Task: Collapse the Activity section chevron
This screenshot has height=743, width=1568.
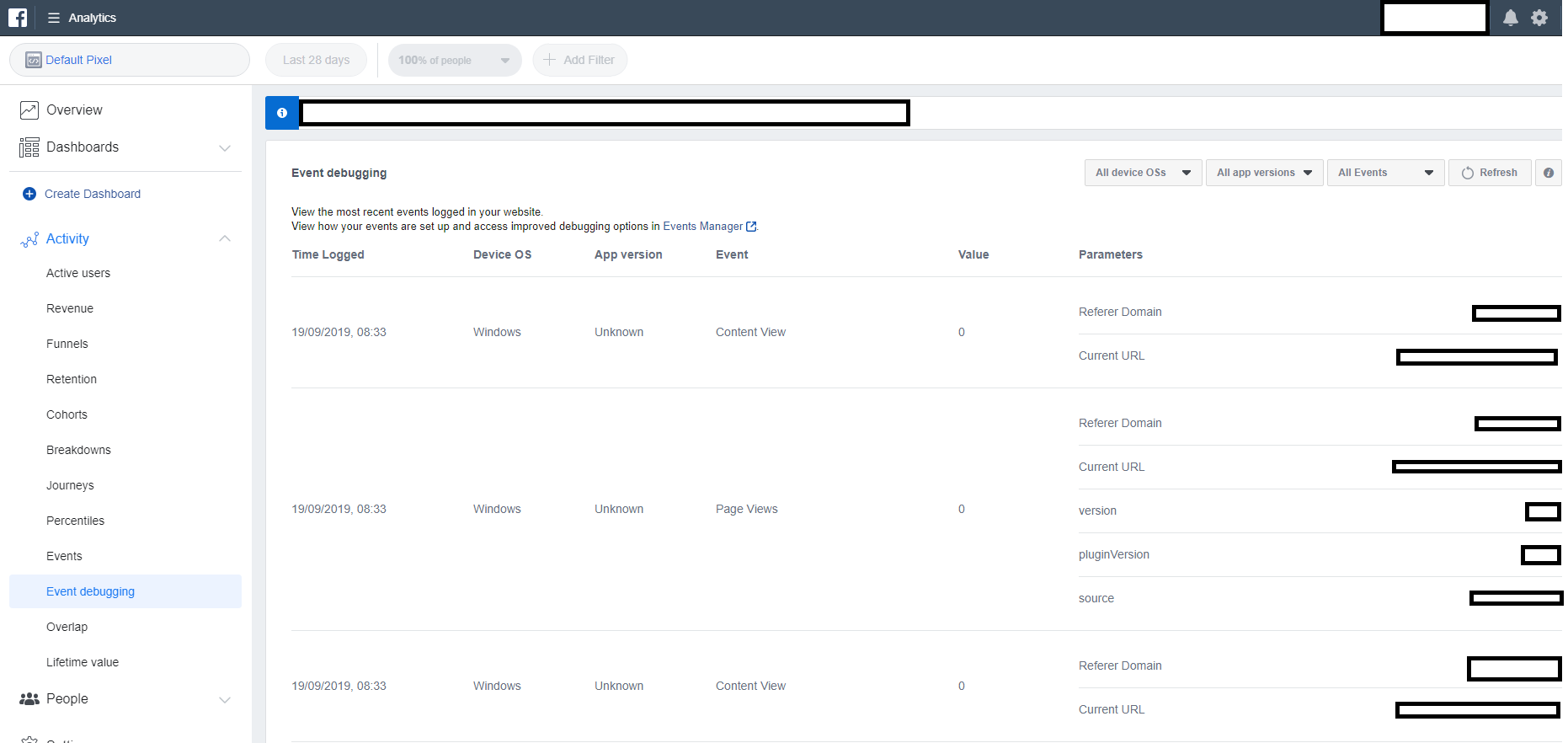Action: 225,238
